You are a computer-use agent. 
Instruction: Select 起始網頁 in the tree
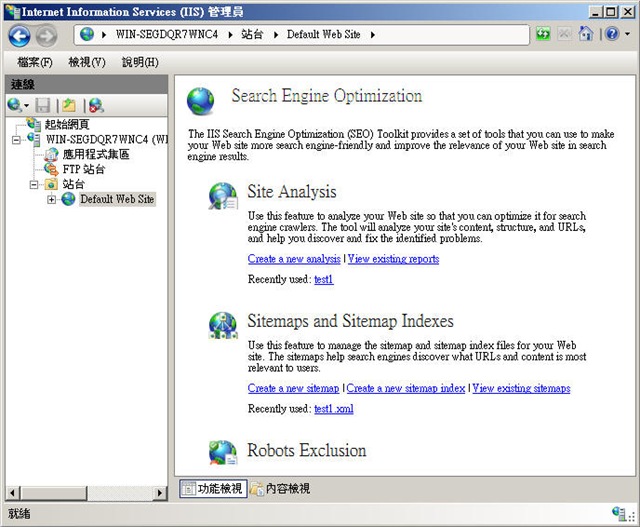tap(67, 124)
